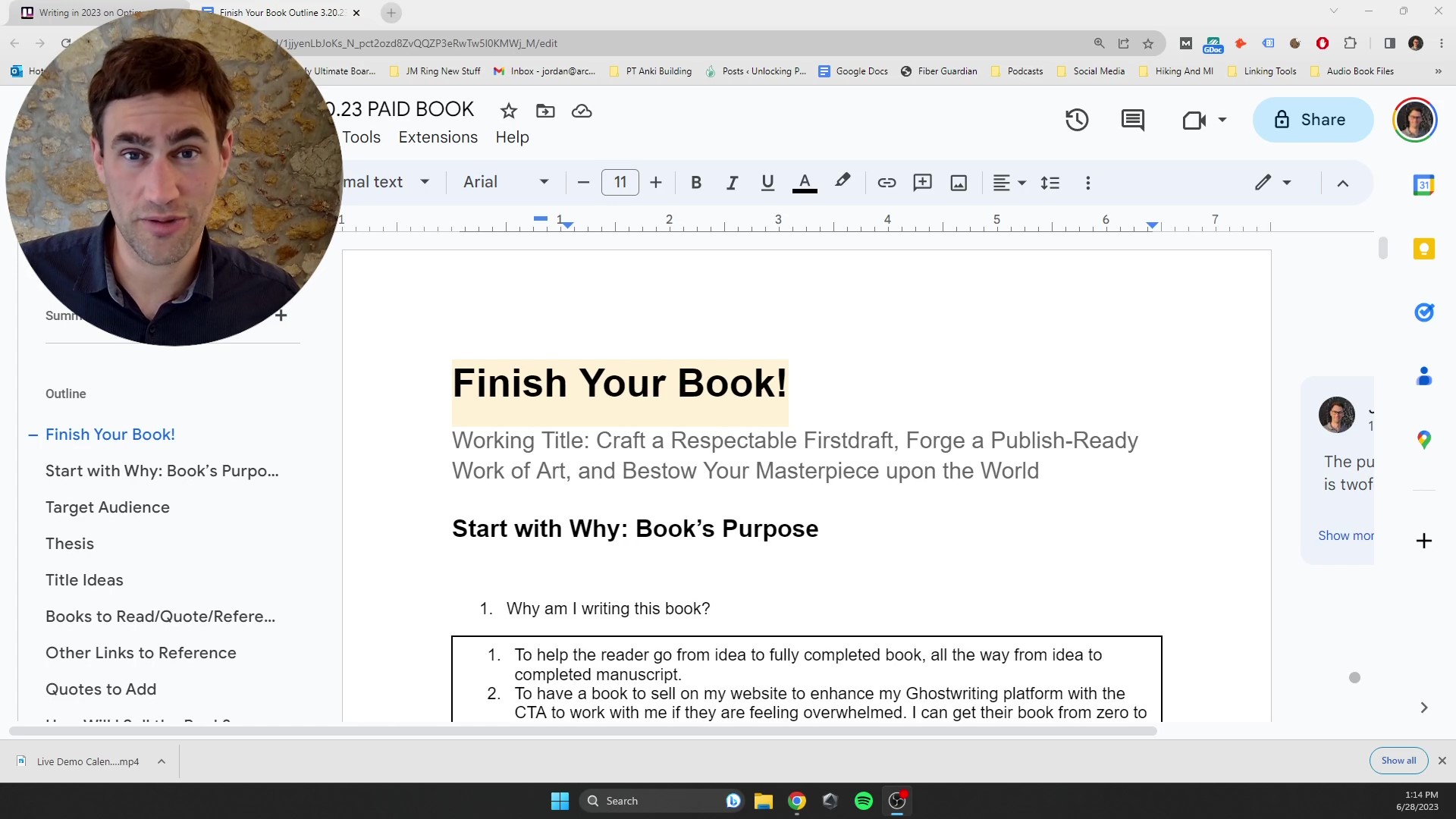Toggle bold formatting

point(696,183)
